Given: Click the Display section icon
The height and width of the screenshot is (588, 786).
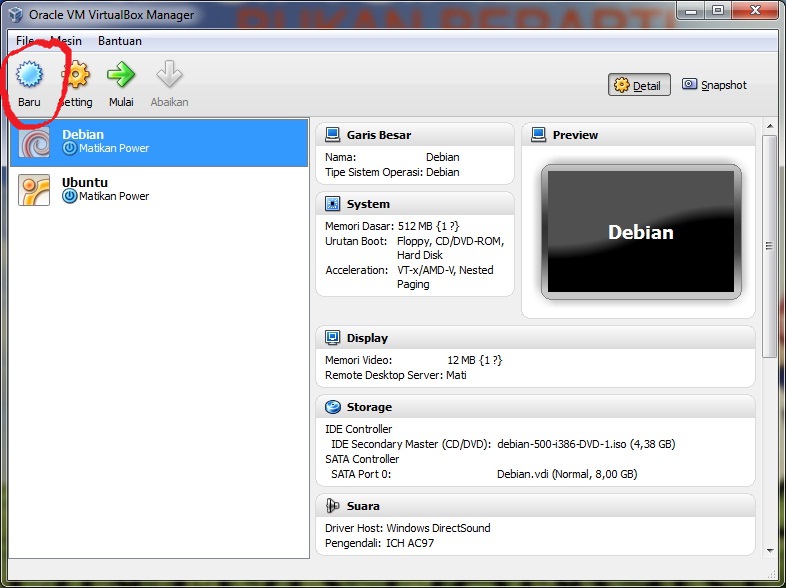Looking at the screenshot, I should point(332,338).
